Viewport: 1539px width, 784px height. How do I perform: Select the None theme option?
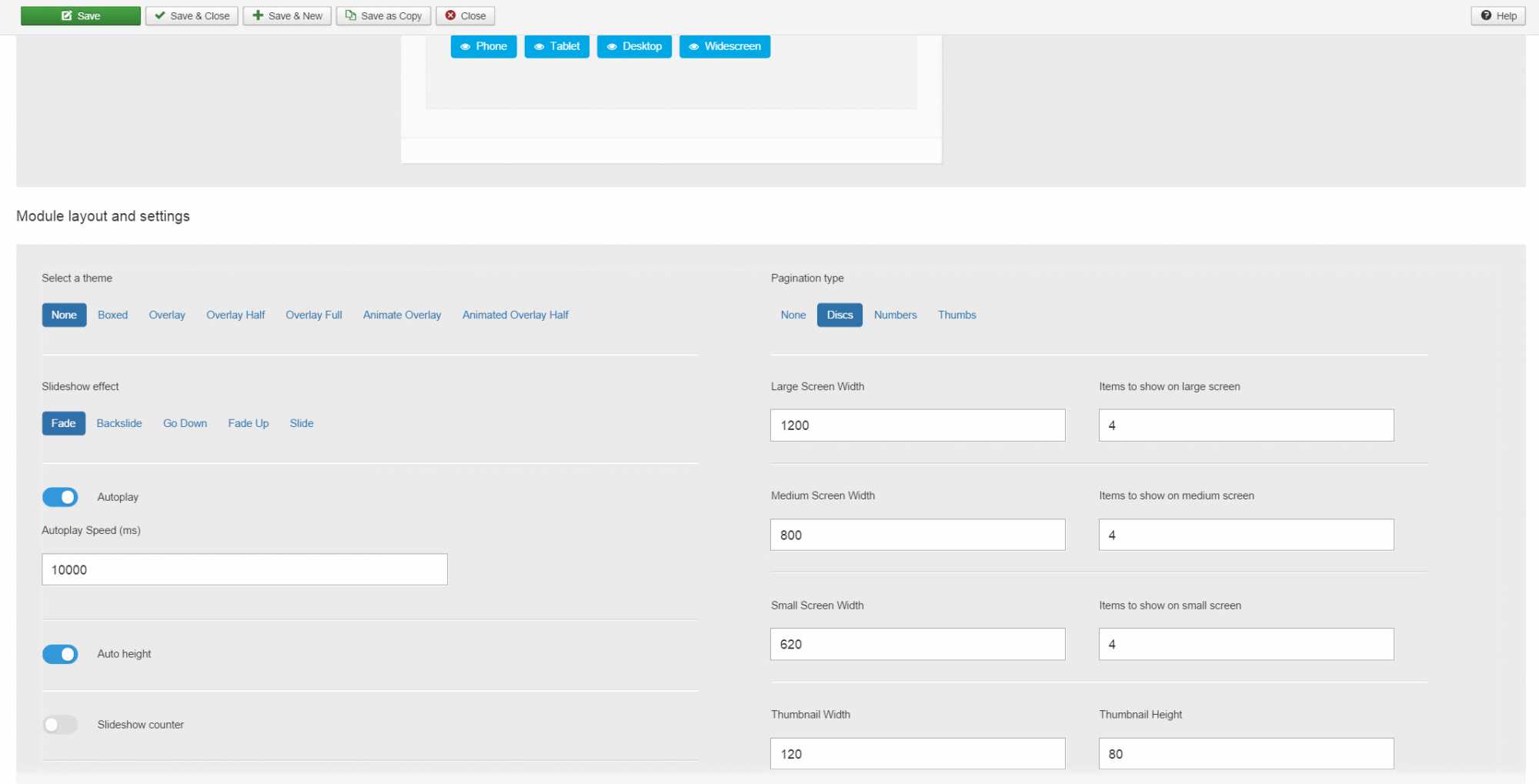click(x=64, y=315)
